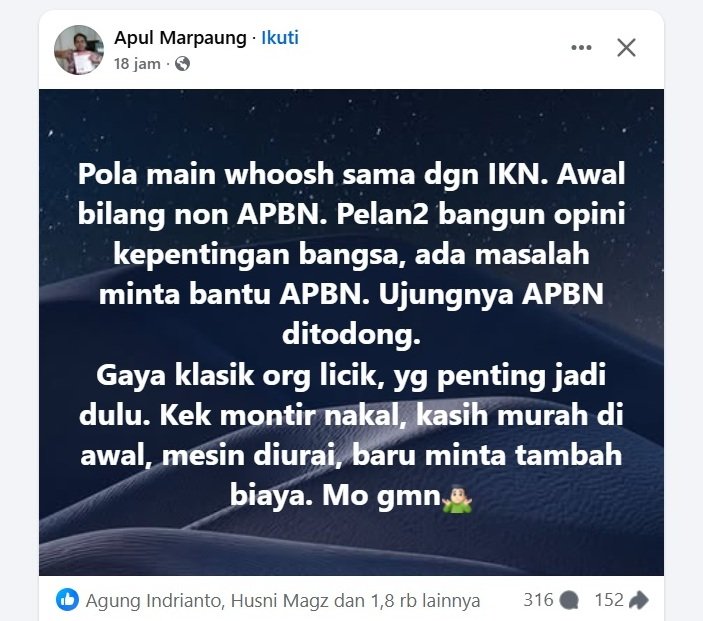Click the share arrow icon

tap(639, 600)
